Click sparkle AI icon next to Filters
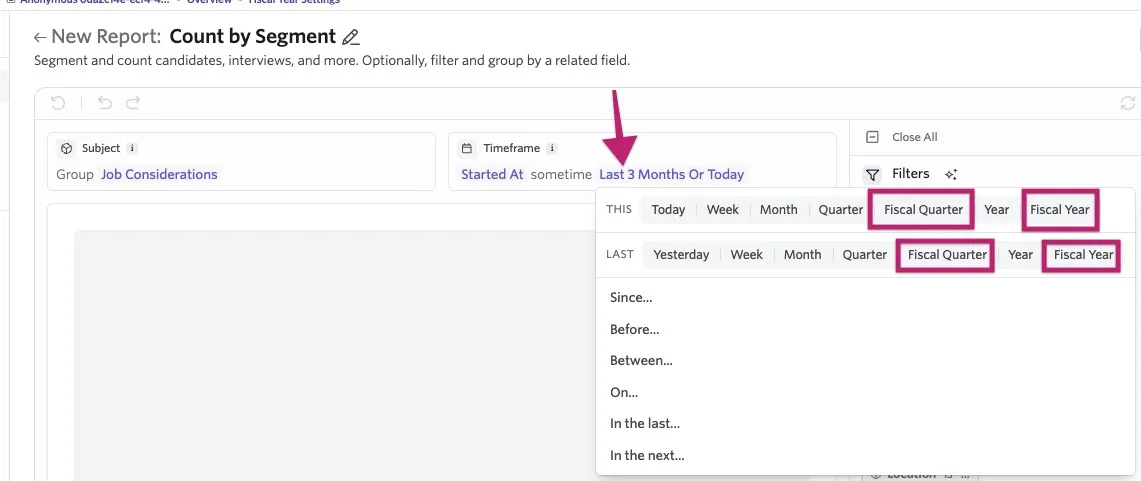 950,175
